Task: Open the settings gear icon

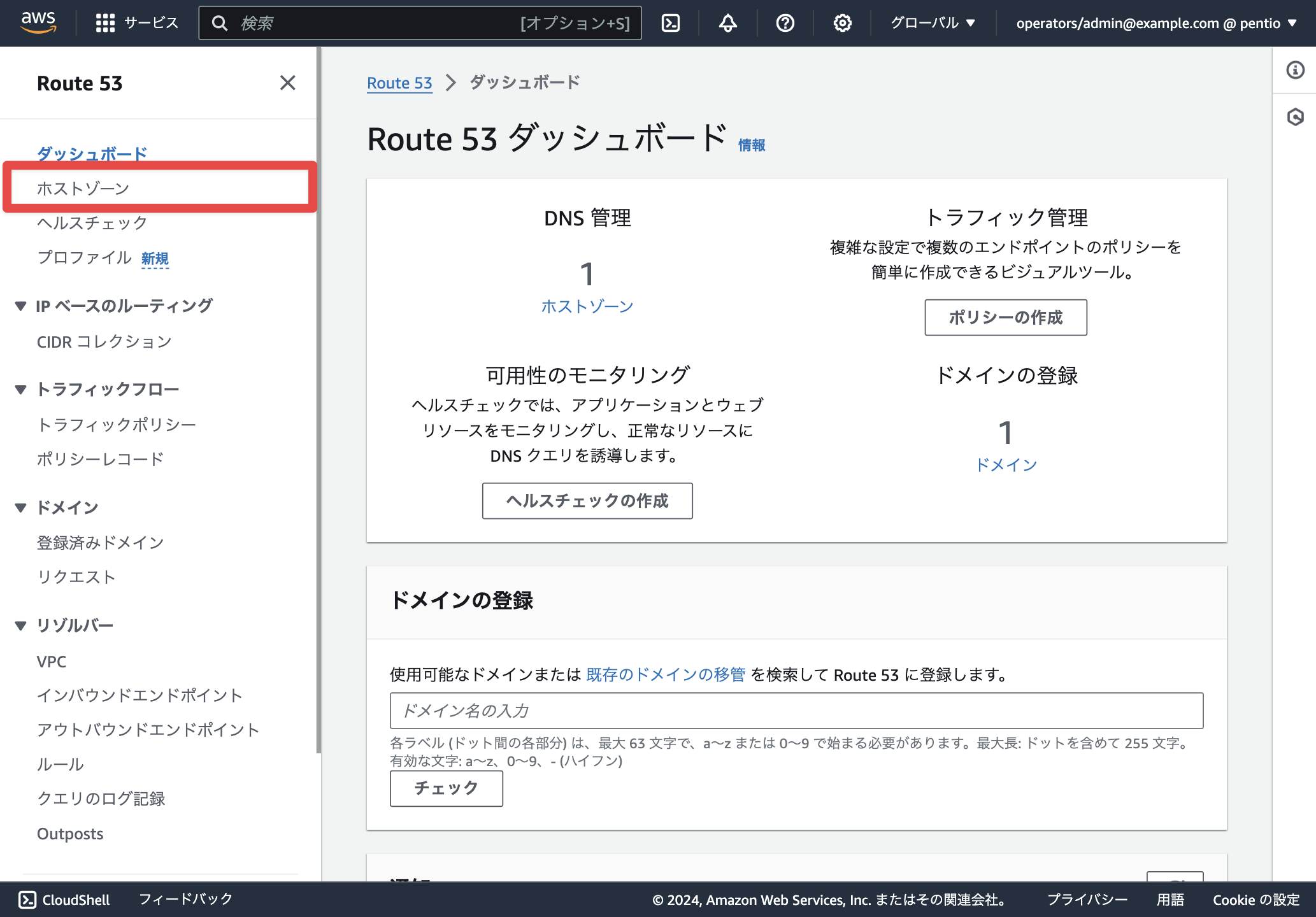Action: point(843,23)
